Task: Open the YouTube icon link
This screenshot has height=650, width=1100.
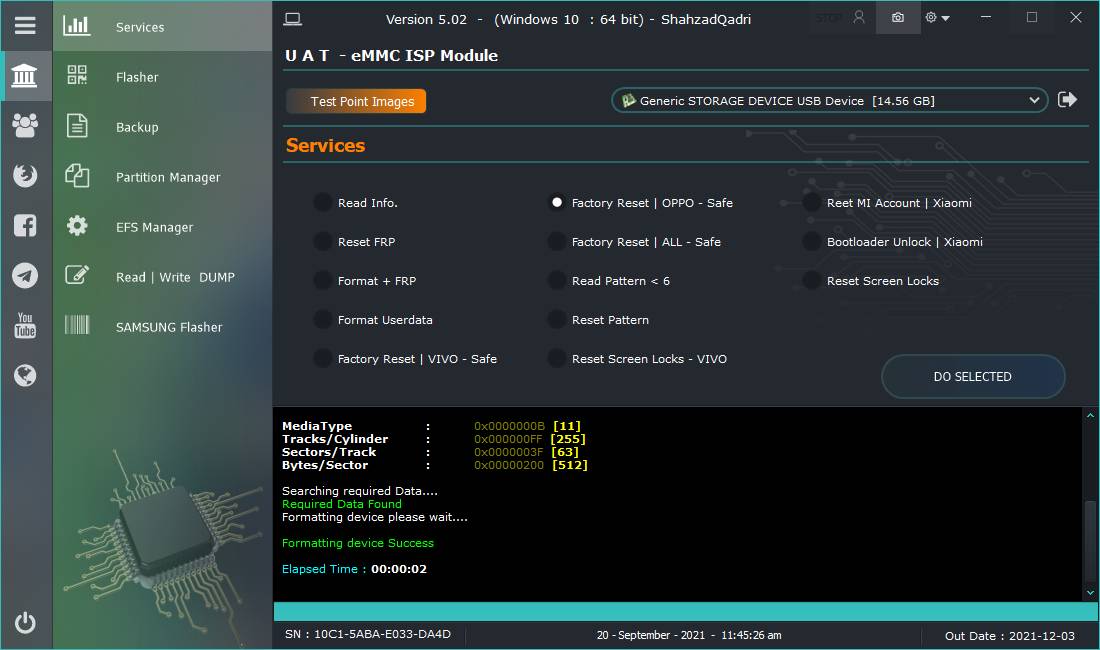Action: click(25, 325)
